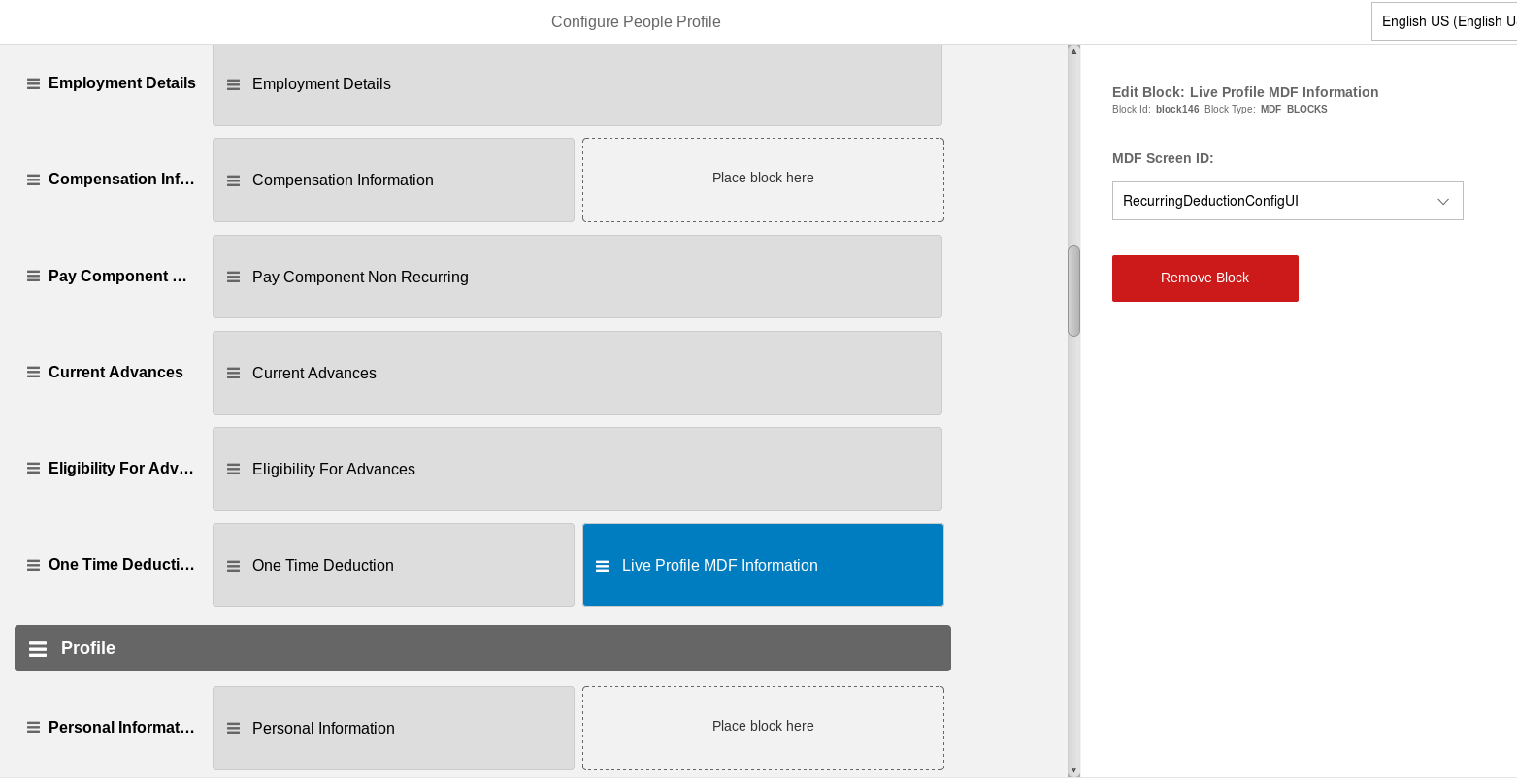The image size is (1517, 784).
Task: Grab the Personal Information block drag handle
Action: tap(233, 728)
